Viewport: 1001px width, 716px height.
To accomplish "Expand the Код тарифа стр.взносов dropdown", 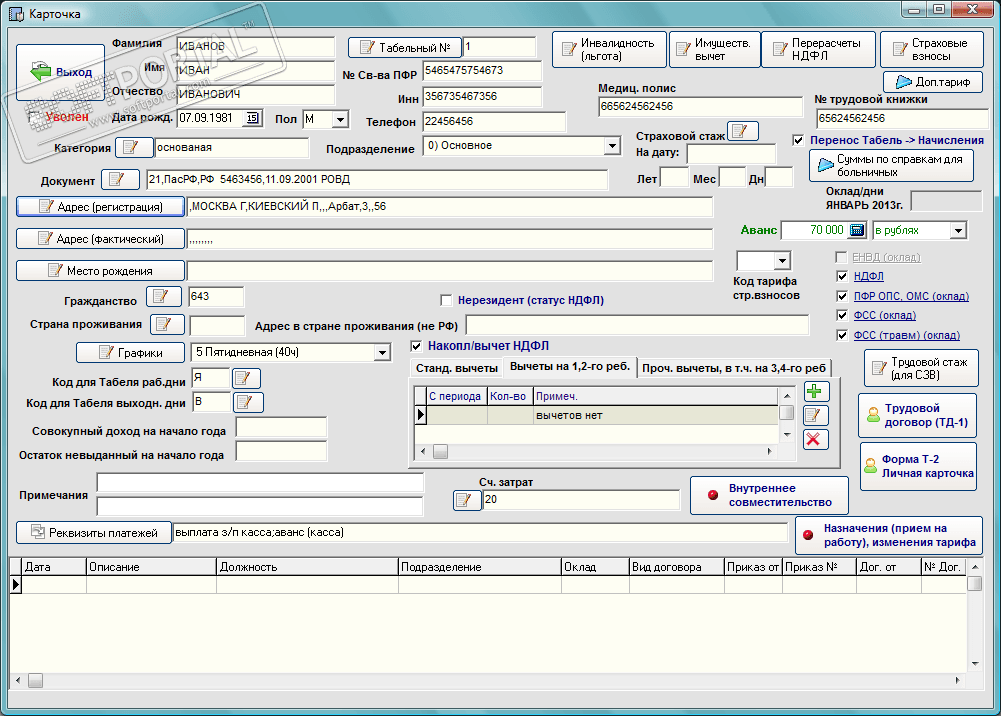I will (783, 260).
